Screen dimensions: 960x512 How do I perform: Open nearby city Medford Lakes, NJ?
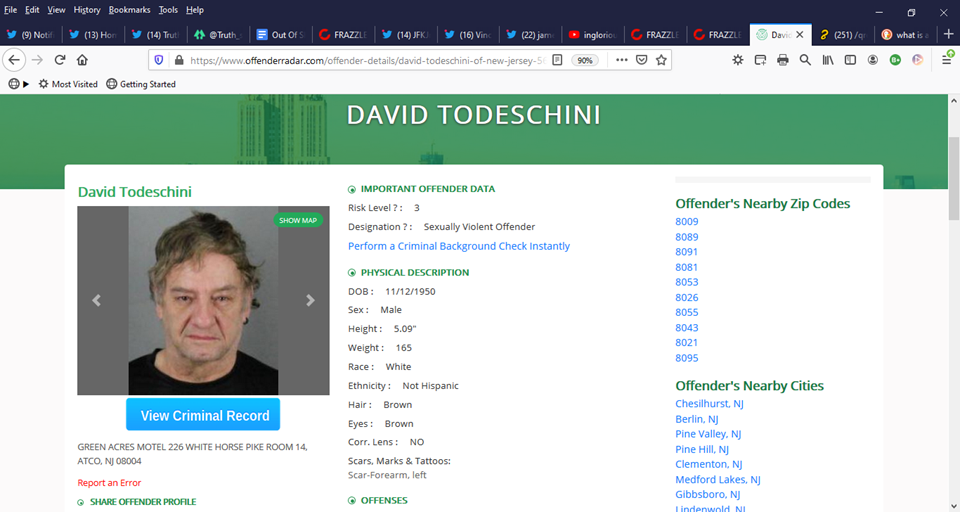click(718, 480)
